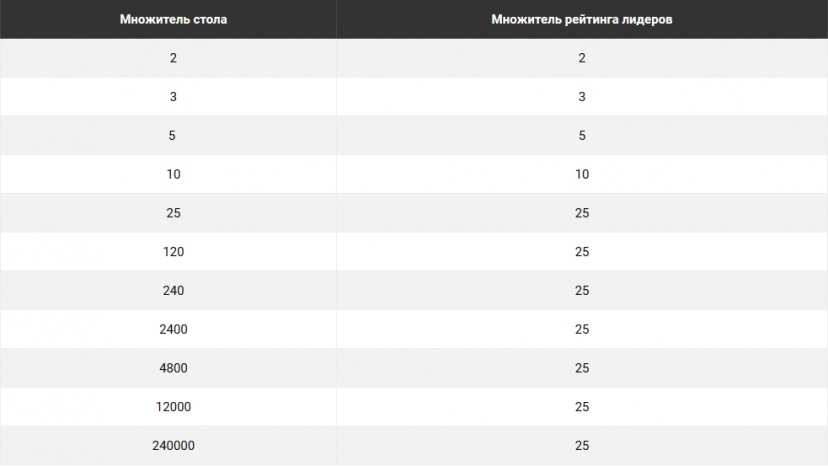
Task: Click the table multiplier value 240000
Action: pos(173,446)
